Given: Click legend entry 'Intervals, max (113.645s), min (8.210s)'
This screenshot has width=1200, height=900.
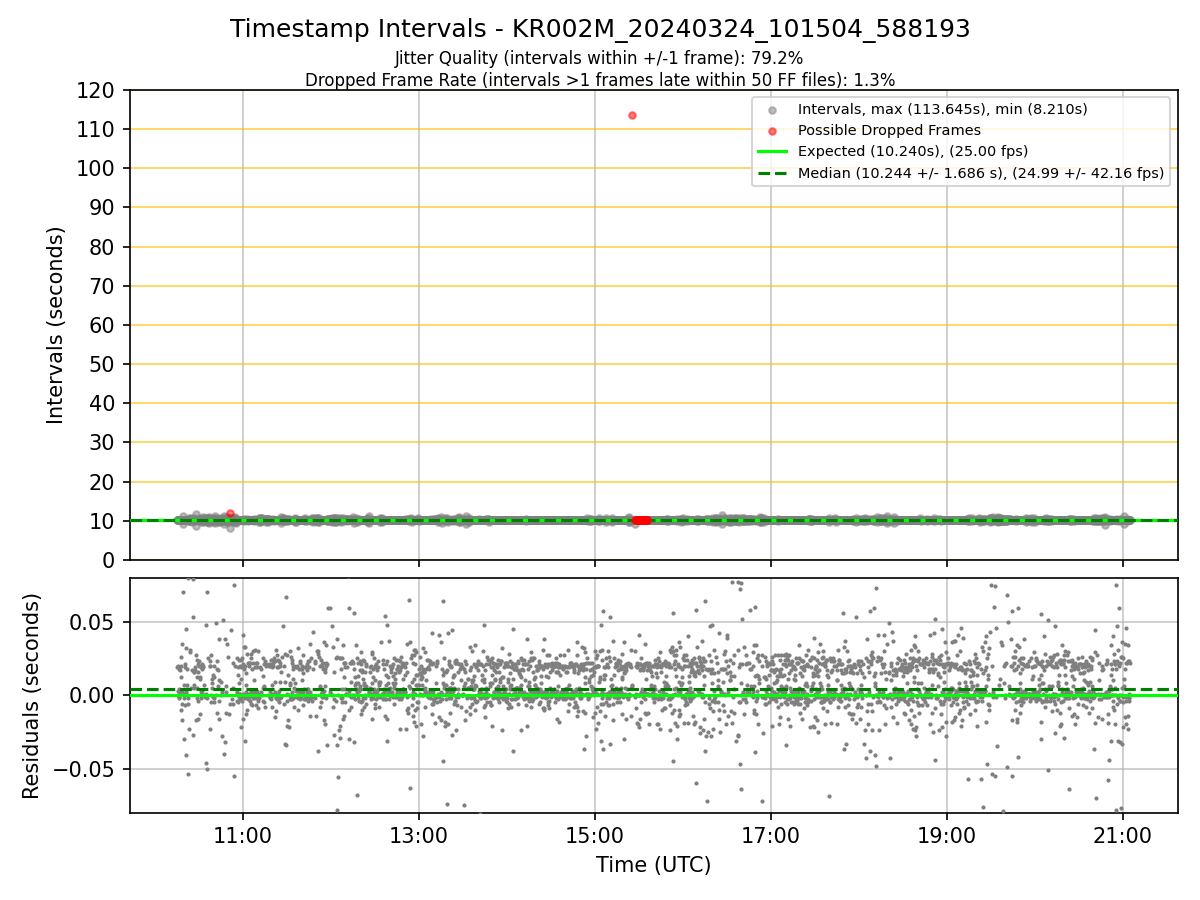Looking at the screenshot, I should [942, 109].
